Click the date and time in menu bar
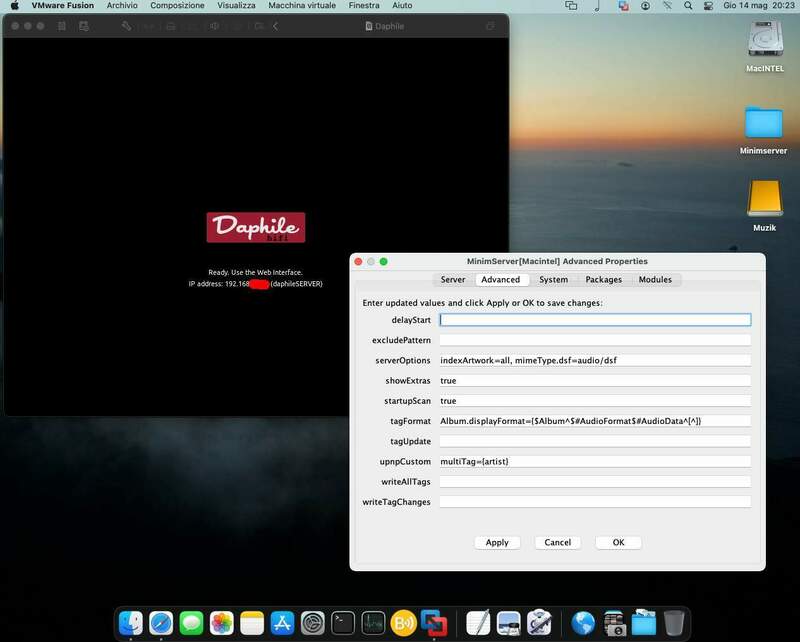Viewport: 800px width, 642px height. (x=759, y=6)
